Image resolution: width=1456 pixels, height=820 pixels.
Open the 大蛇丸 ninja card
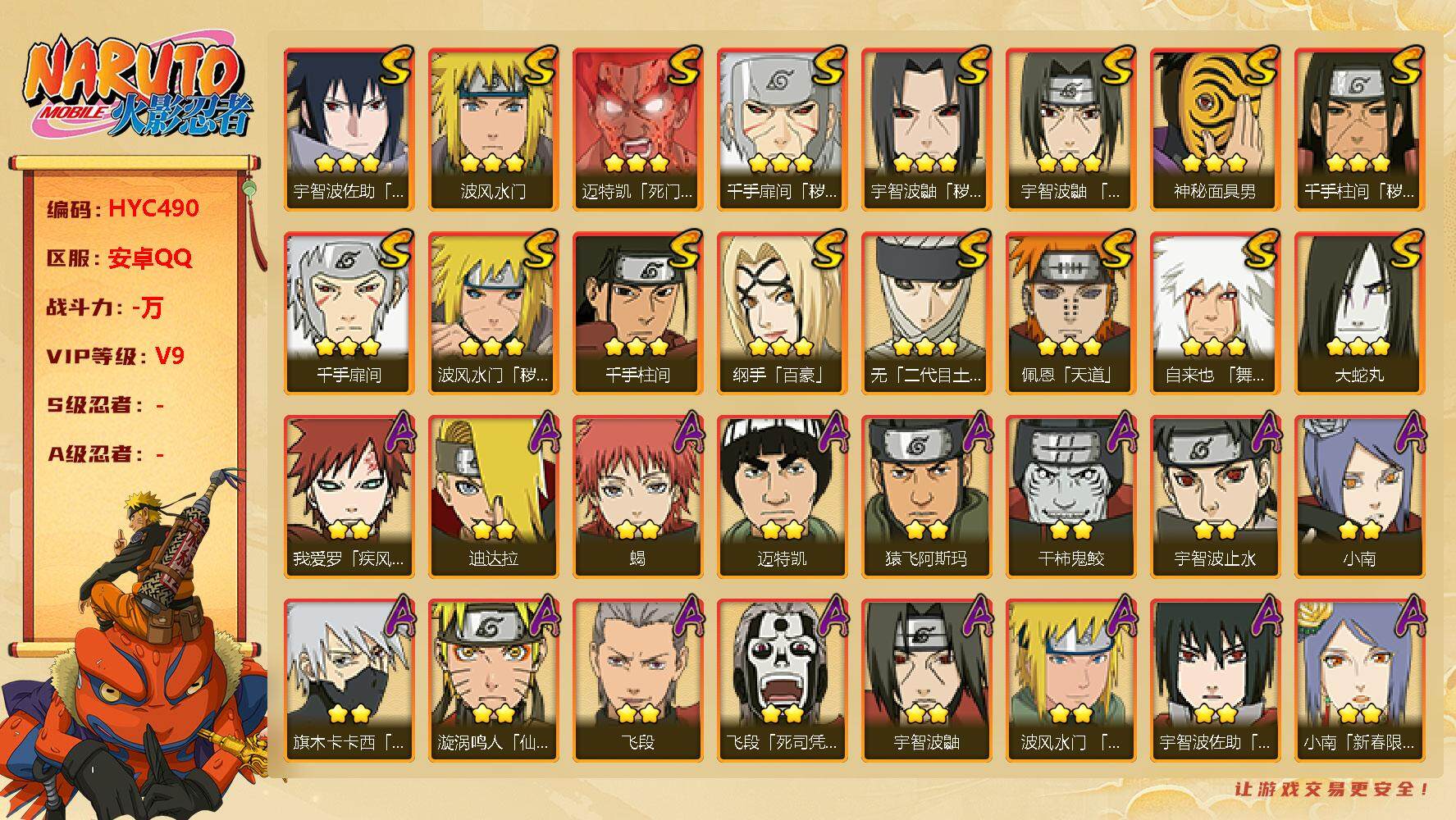pos(1359,313)
